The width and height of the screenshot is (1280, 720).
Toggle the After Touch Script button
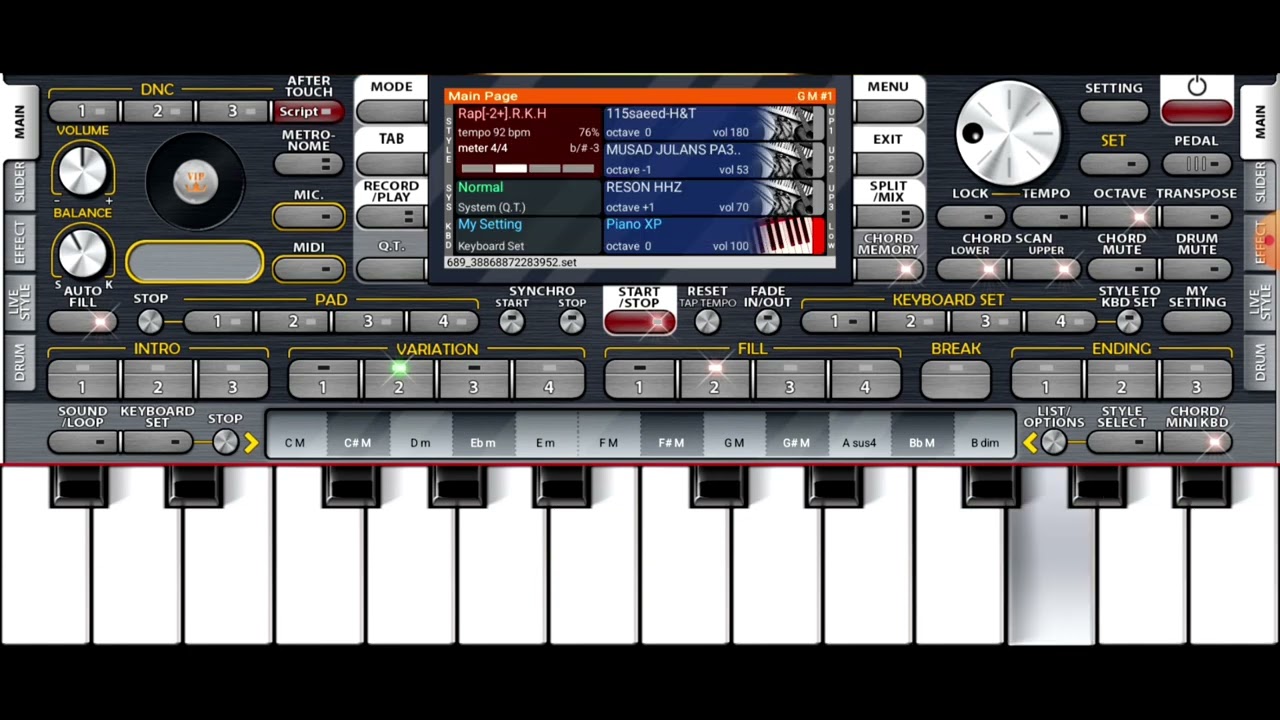coord(308,112)
